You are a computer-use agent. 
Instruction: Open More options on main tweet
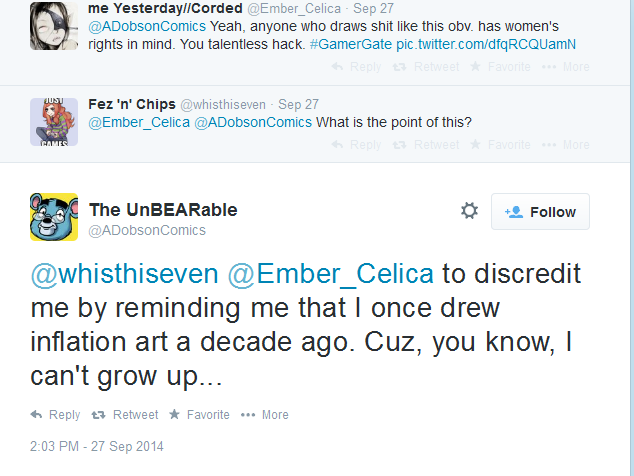click(264, 415)
